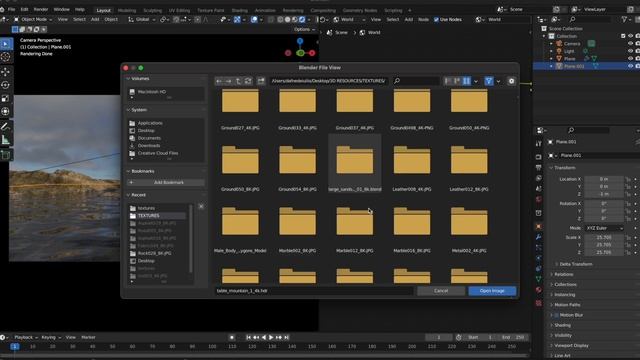Select the Transform tool in viewport toolbar
Screen dimensions: 640x360
pyautogui.click(x=6, y=111)
